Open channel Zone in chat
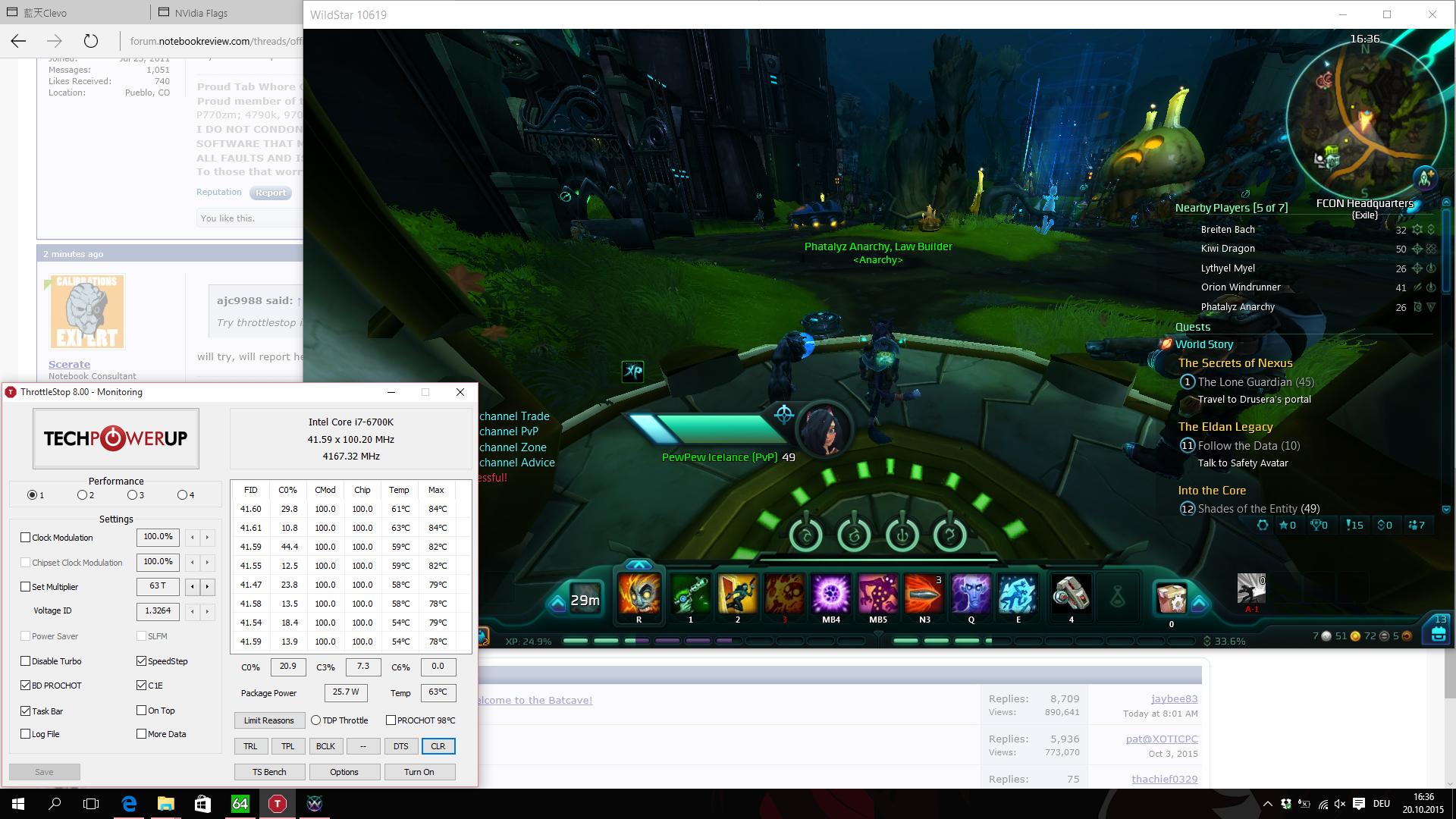Image resolution: width=1456 pixels, height=819 pixels. point(513,447)
